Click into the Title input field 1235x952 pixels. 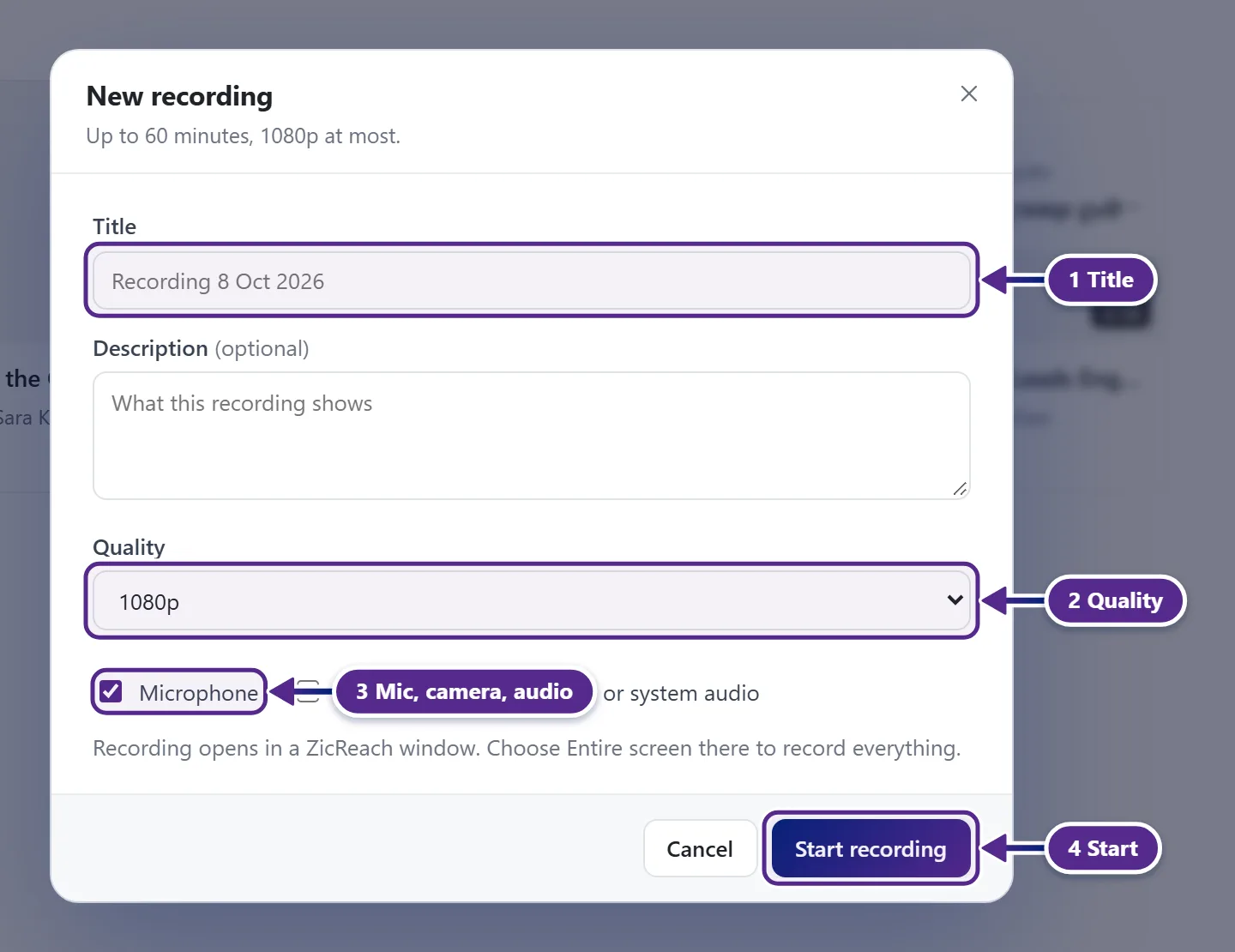(x=532, y=280)
